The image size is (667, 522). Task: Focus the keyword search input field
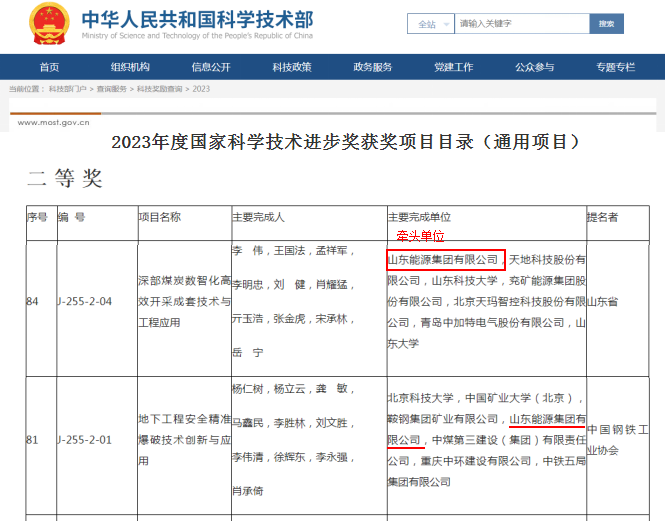click(x=522, y=24)
